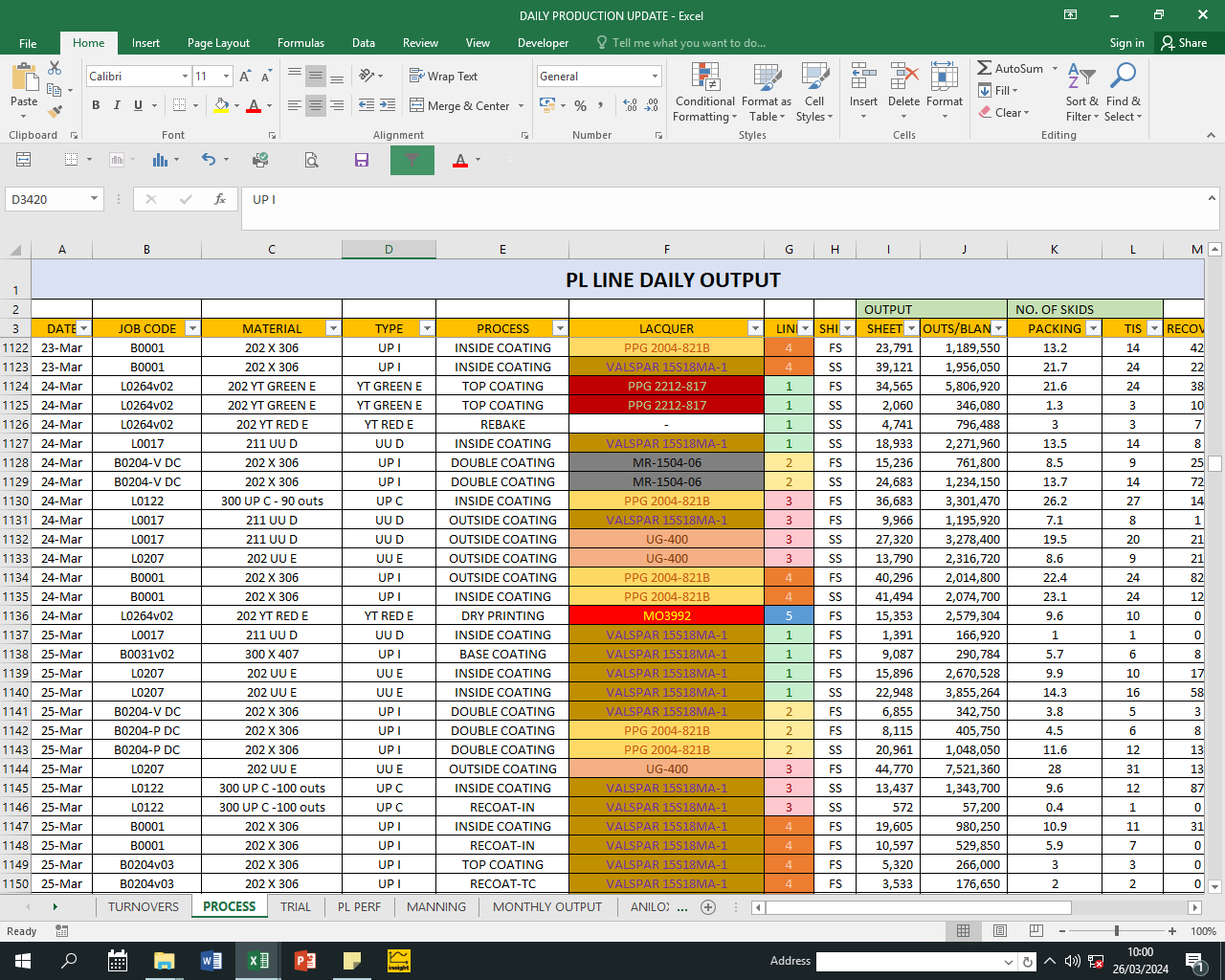This screenshot has width=1225, height=980.
Task: Click the zoom out minus button
Action: tap(1061, 931)
